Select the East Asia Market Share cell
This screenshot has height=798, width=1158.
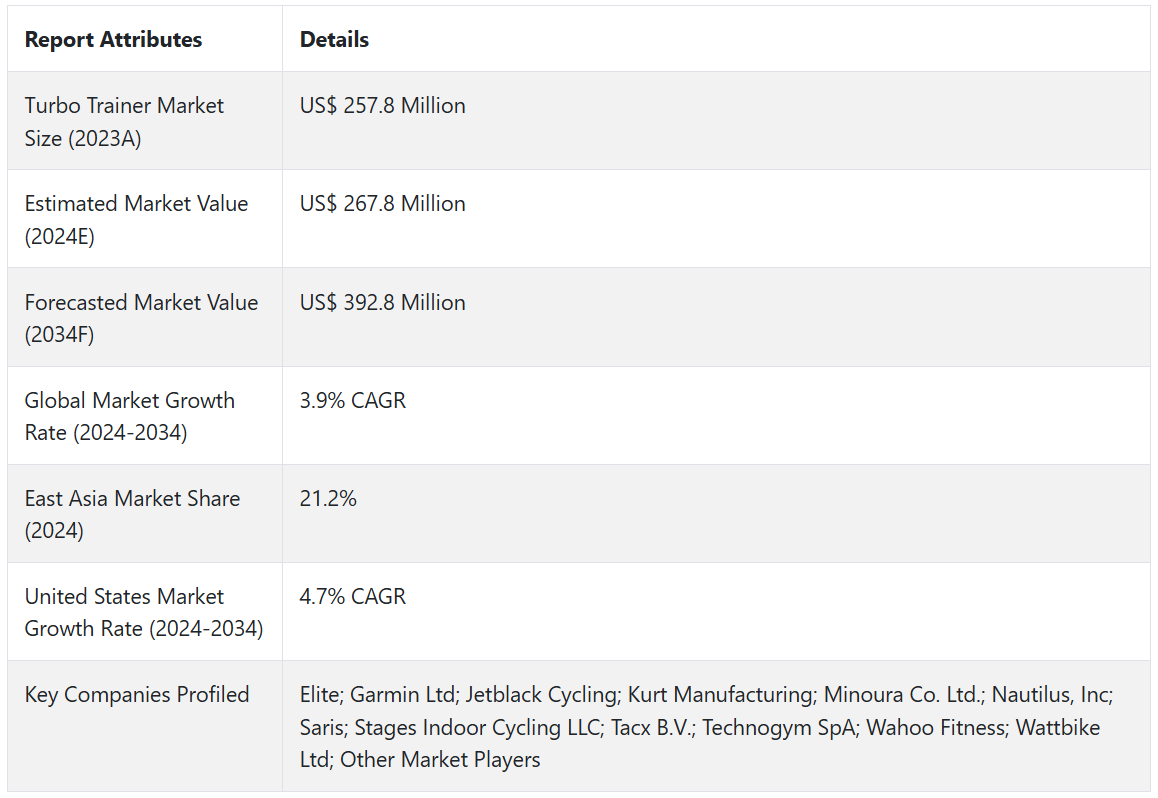pos(132,514)
